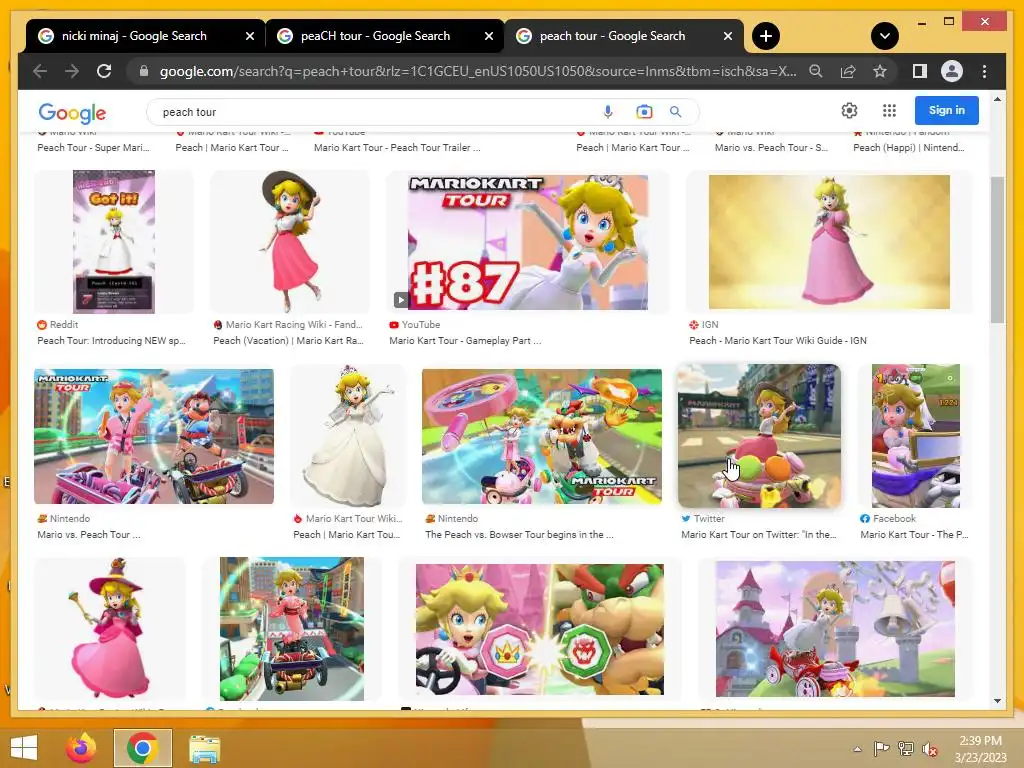Go to Google home via logo

72,112
